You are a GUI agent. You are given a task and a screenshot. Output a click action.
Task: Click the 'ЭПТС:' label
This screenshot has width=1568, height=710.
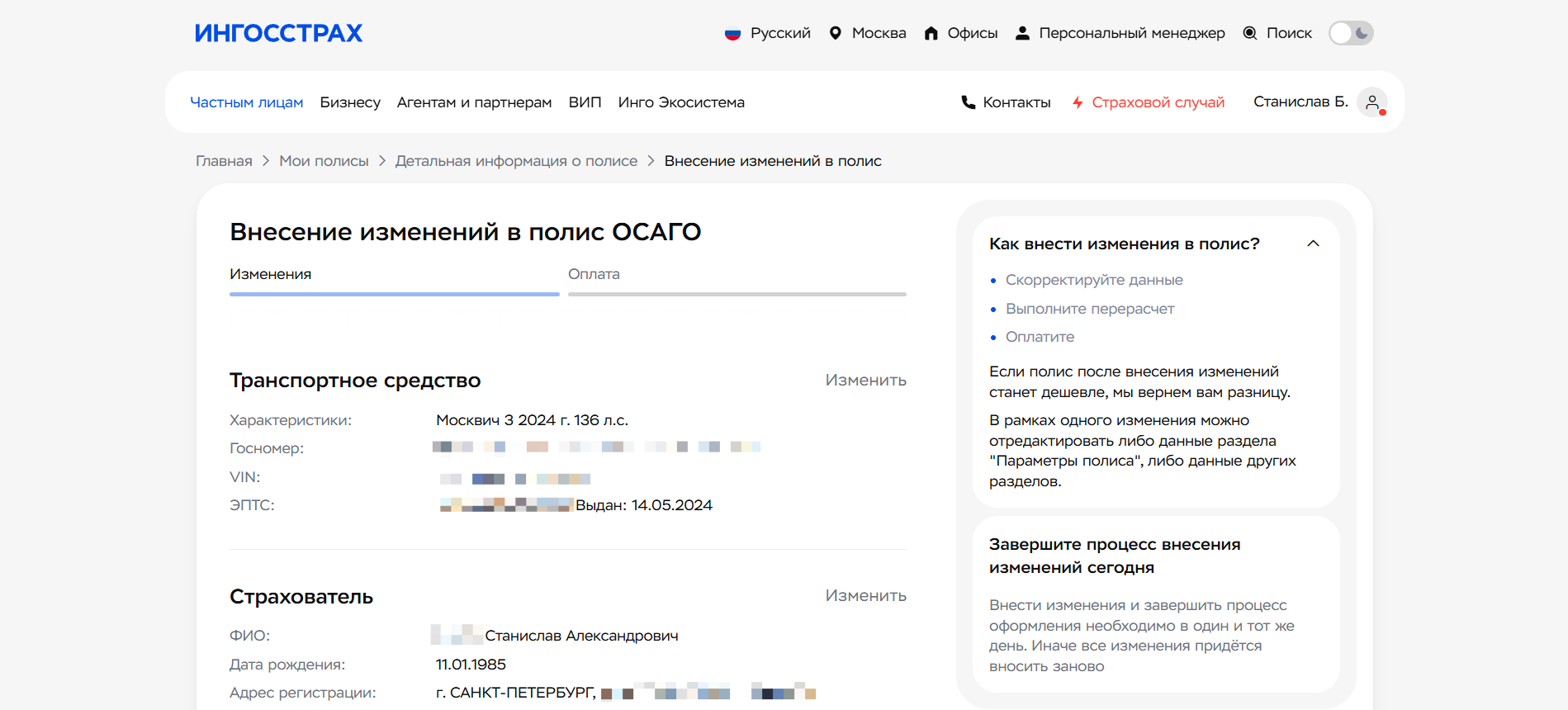click(x=252, y=505)
